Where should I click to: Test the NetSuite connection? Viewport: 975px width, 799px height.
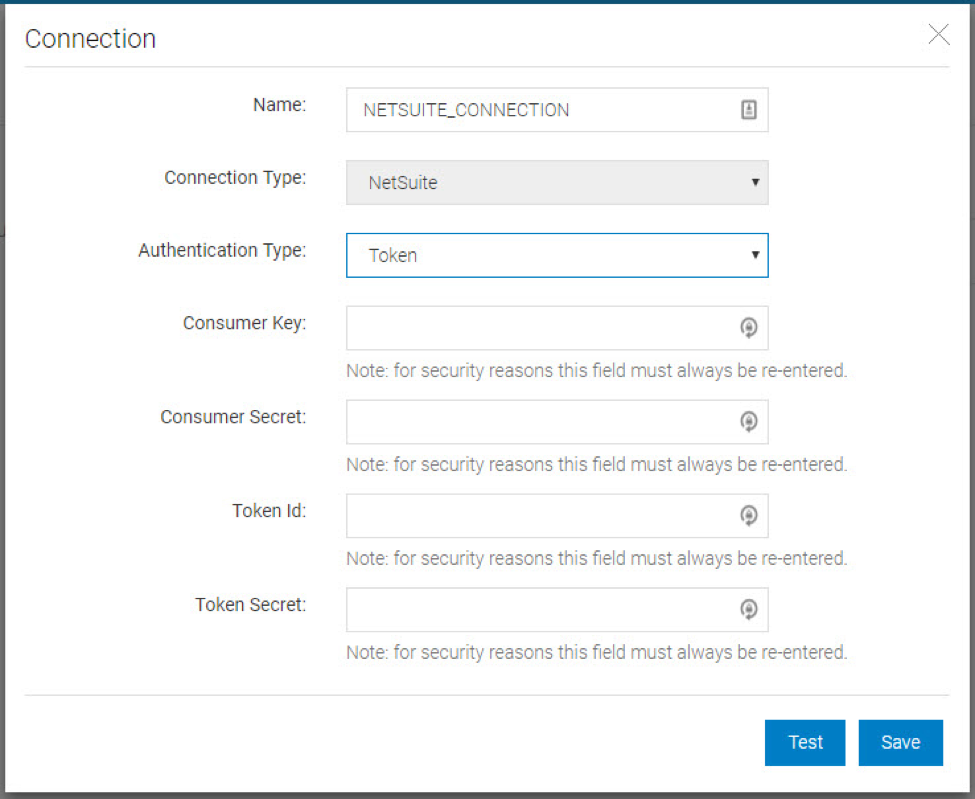point(805,742)
